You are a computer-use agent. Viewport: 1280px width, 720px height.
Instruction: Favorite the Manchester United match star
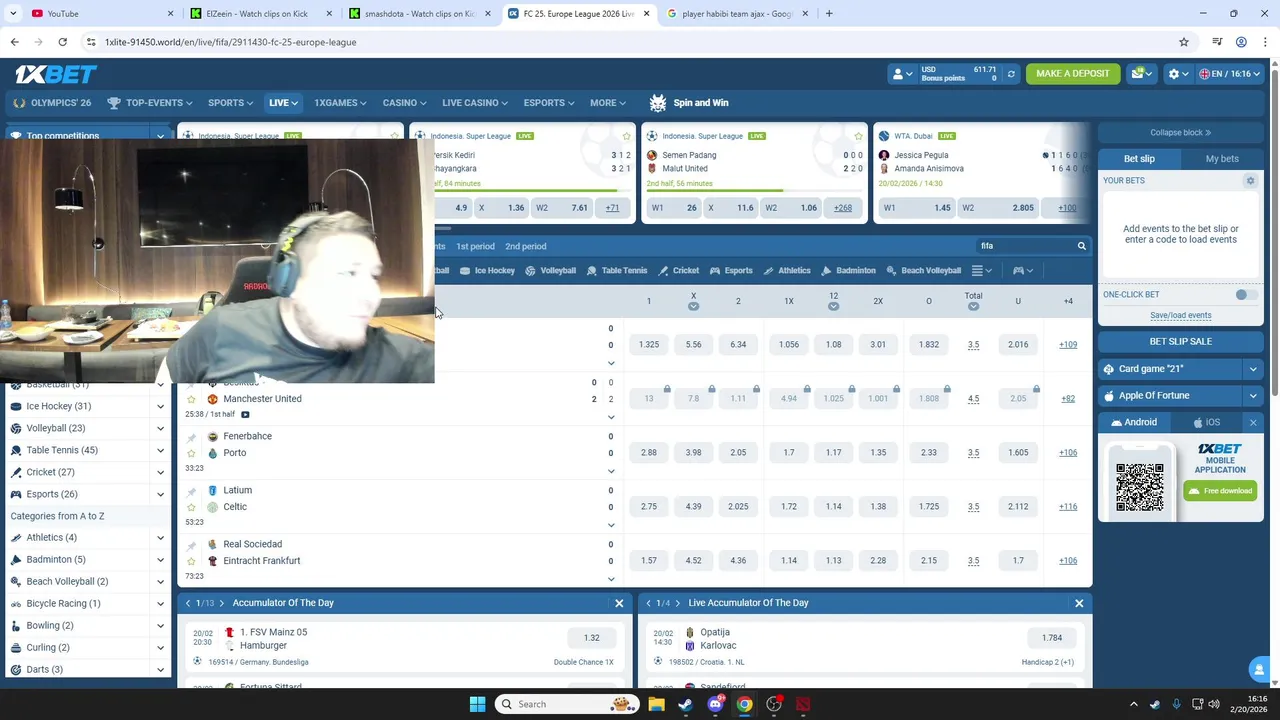click(192, 399)
